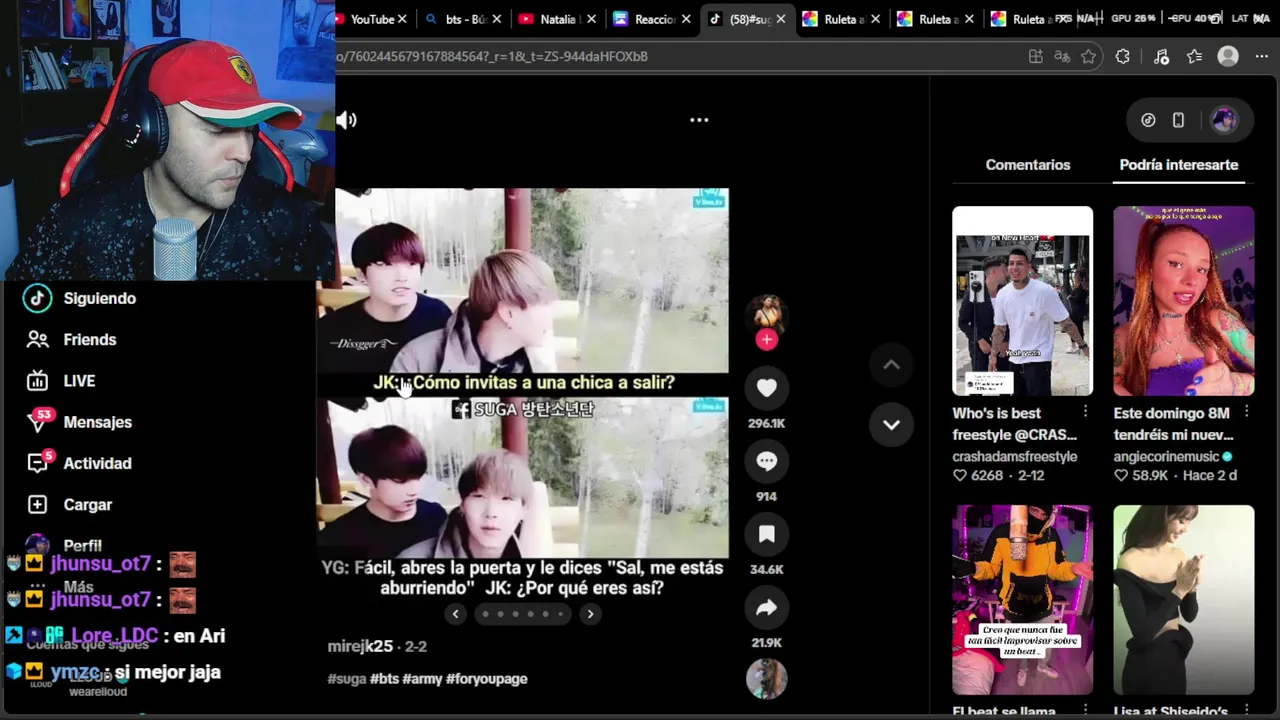The height and width of the screenshot is (720, 1280).
Task: Click the Cargar plus icon
Action: 37,505
